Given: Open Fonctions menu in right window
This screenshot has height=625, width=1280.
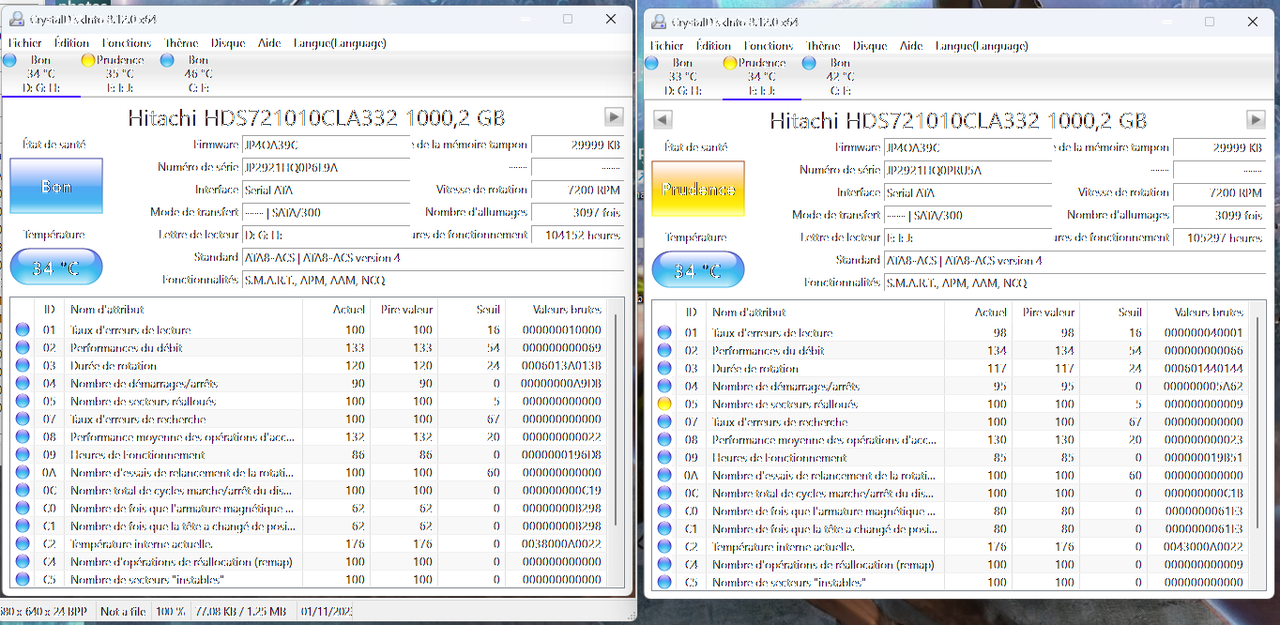Looking at the screenshot, I should click(768, 46).
